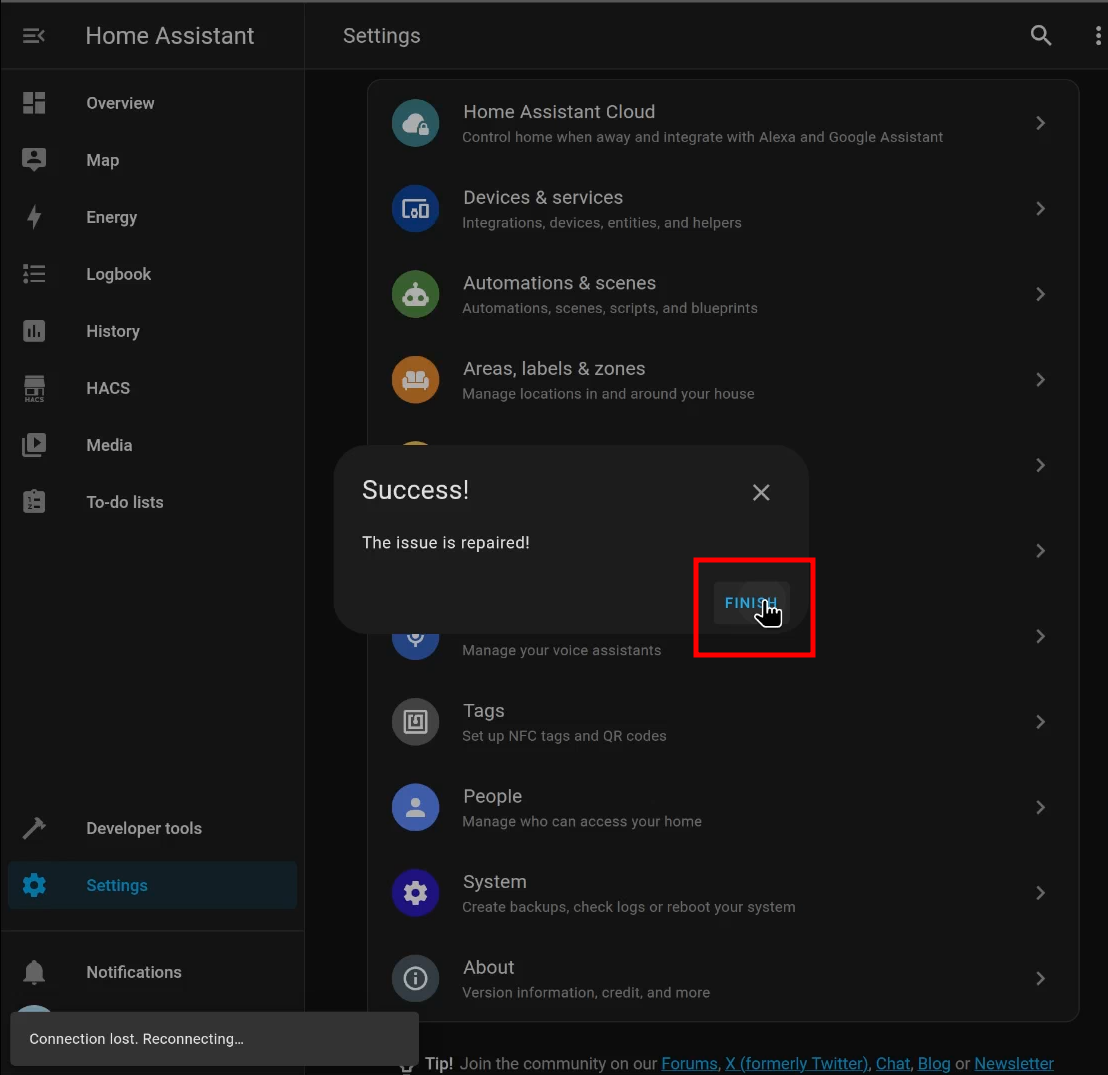Expand Devices & services chevron
1108x1075 pixels.
1040,208
